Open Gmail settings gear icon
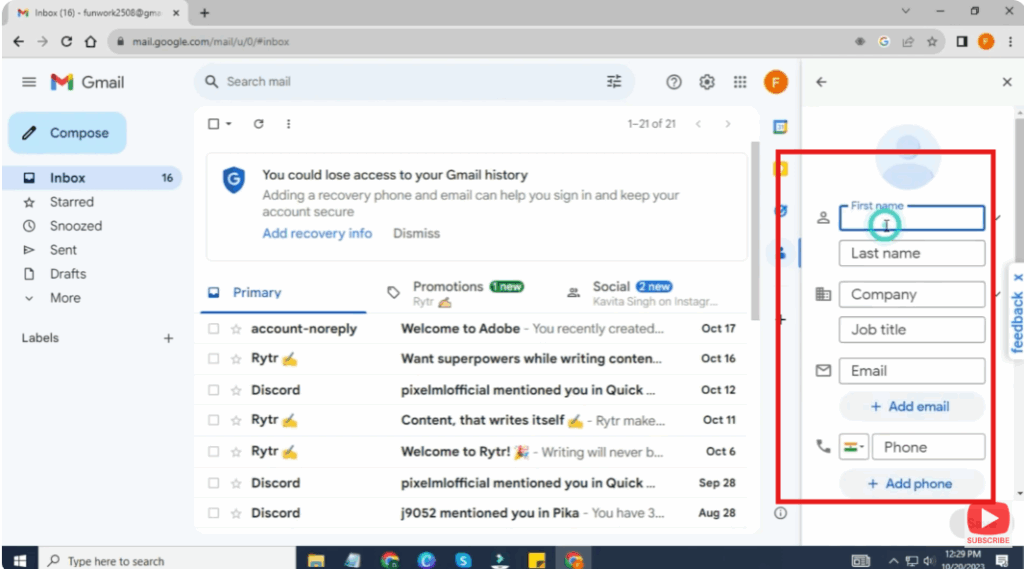Image resolution: width=1024 pixels, height=569 pixels. 707,82
